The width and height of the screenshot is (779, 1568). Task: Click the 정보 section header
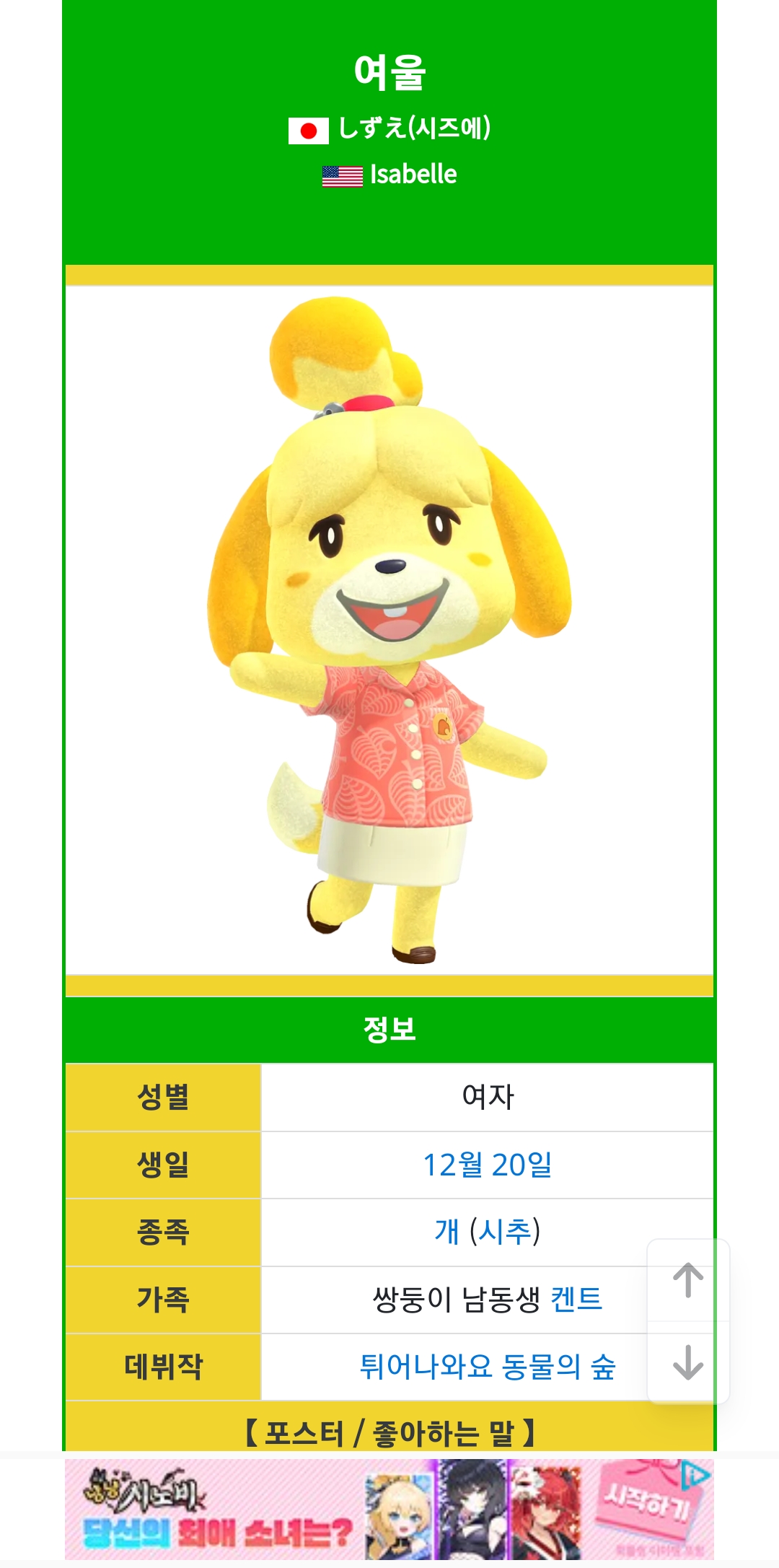tap(389, 1029)
